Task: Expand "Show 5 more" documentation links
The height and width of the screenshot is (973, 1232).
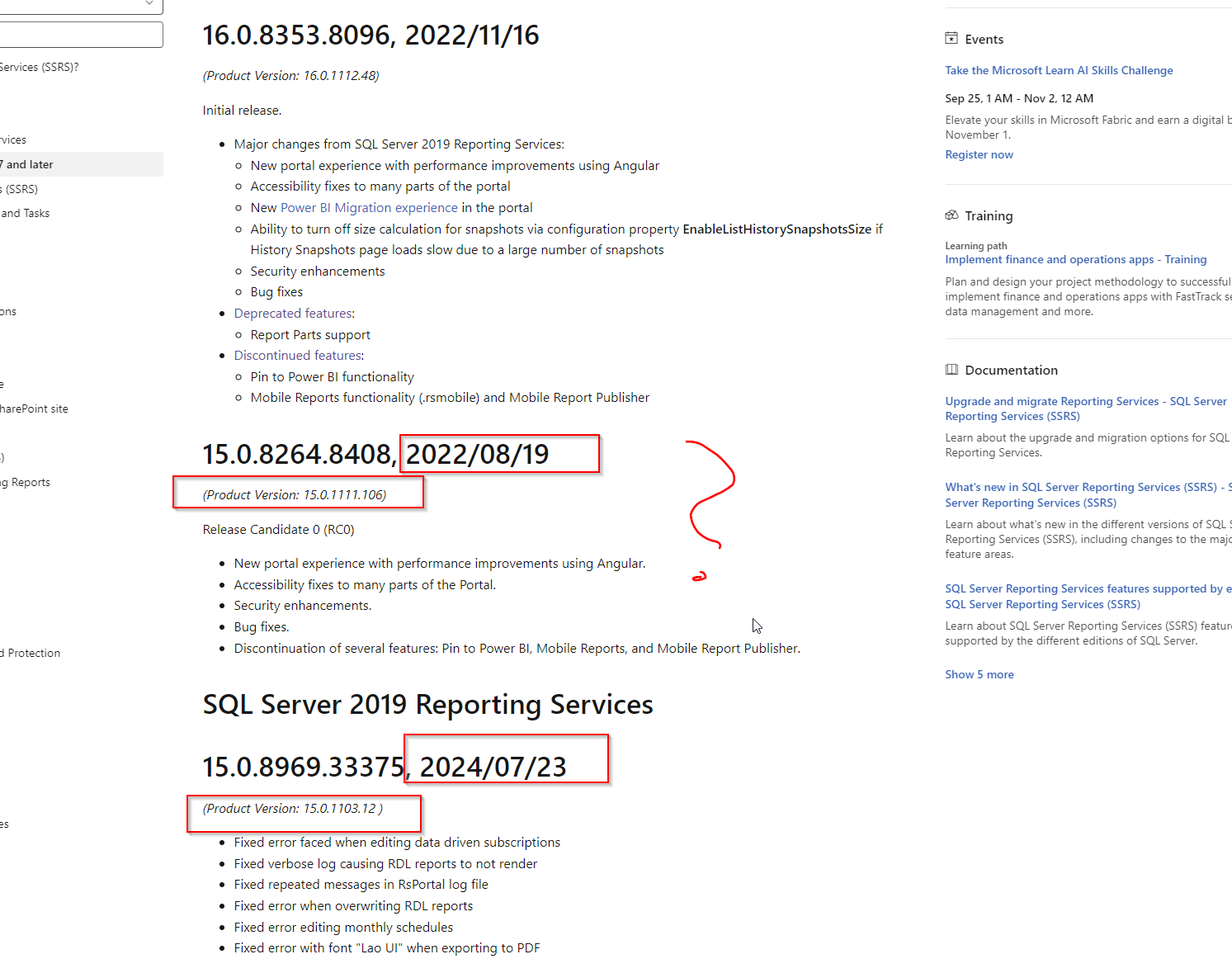Action: [x=979, y=673]
